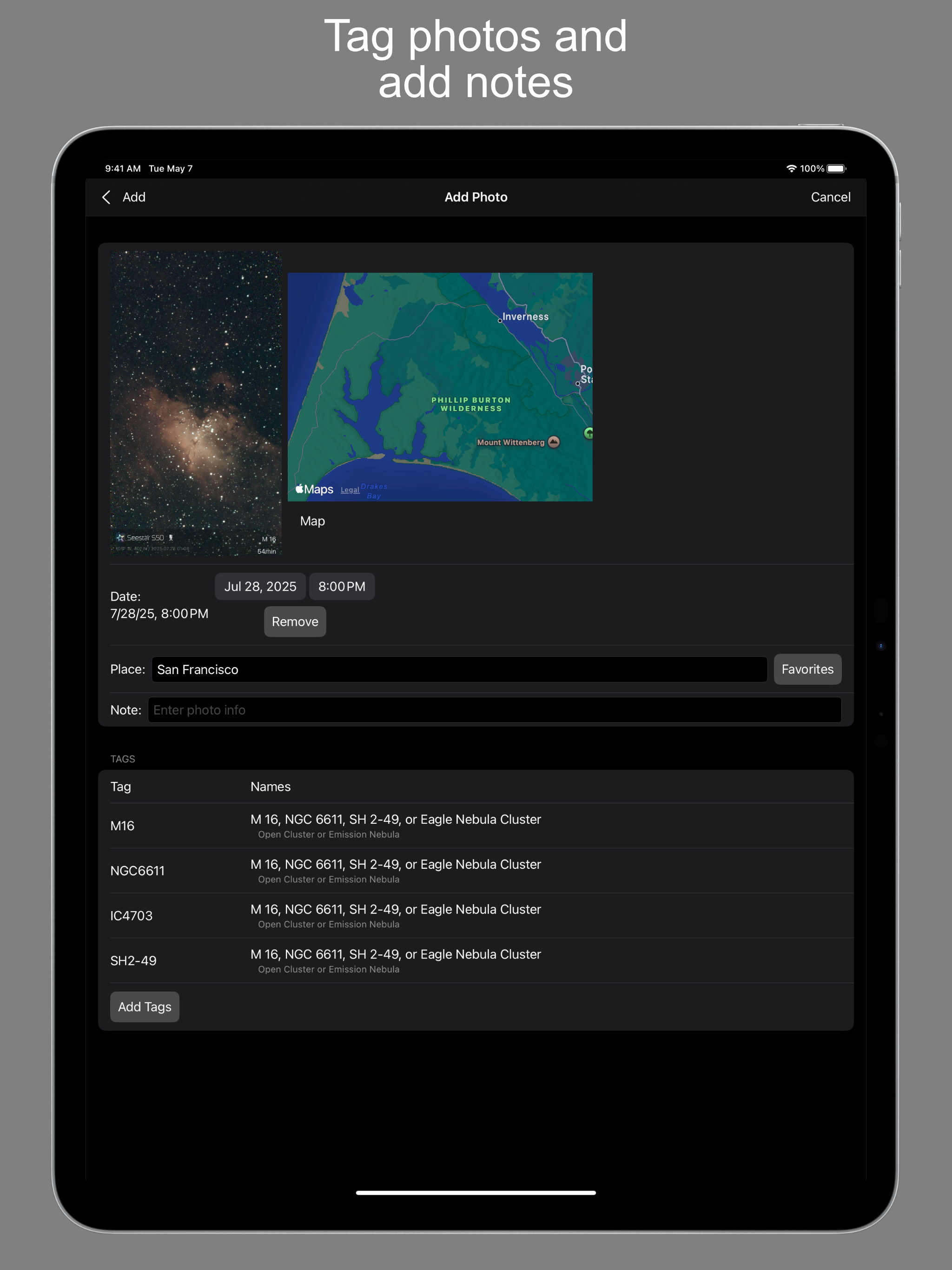Tap the Map caption below the map
Image resolution: width=952 pixels, height=1270 pixels.
(x=312, y=521)
